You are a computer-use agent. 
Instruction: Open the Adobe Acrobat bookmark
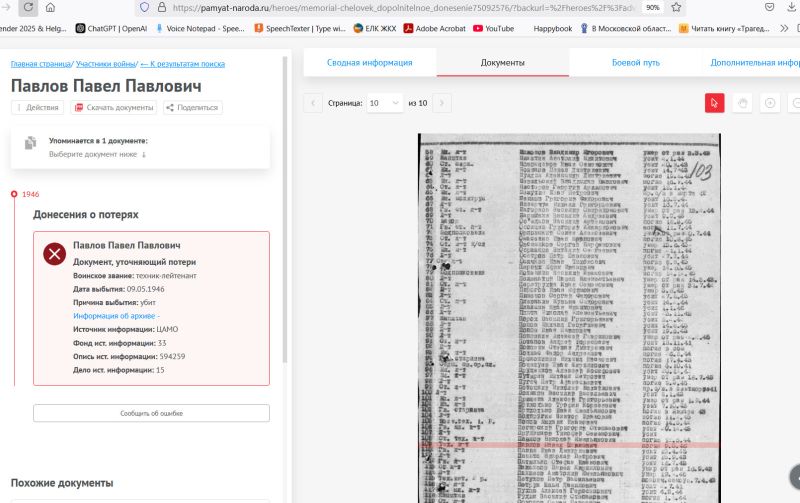click(434, 29)
